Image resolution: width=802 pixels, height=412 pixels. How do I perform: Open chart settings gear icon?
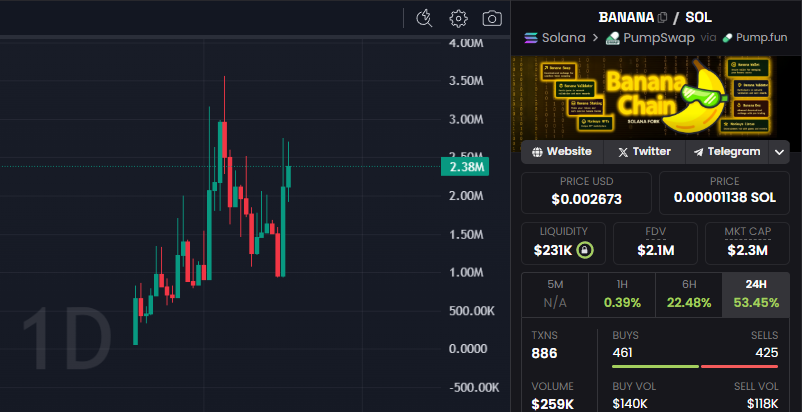click(x=458, y=18)
